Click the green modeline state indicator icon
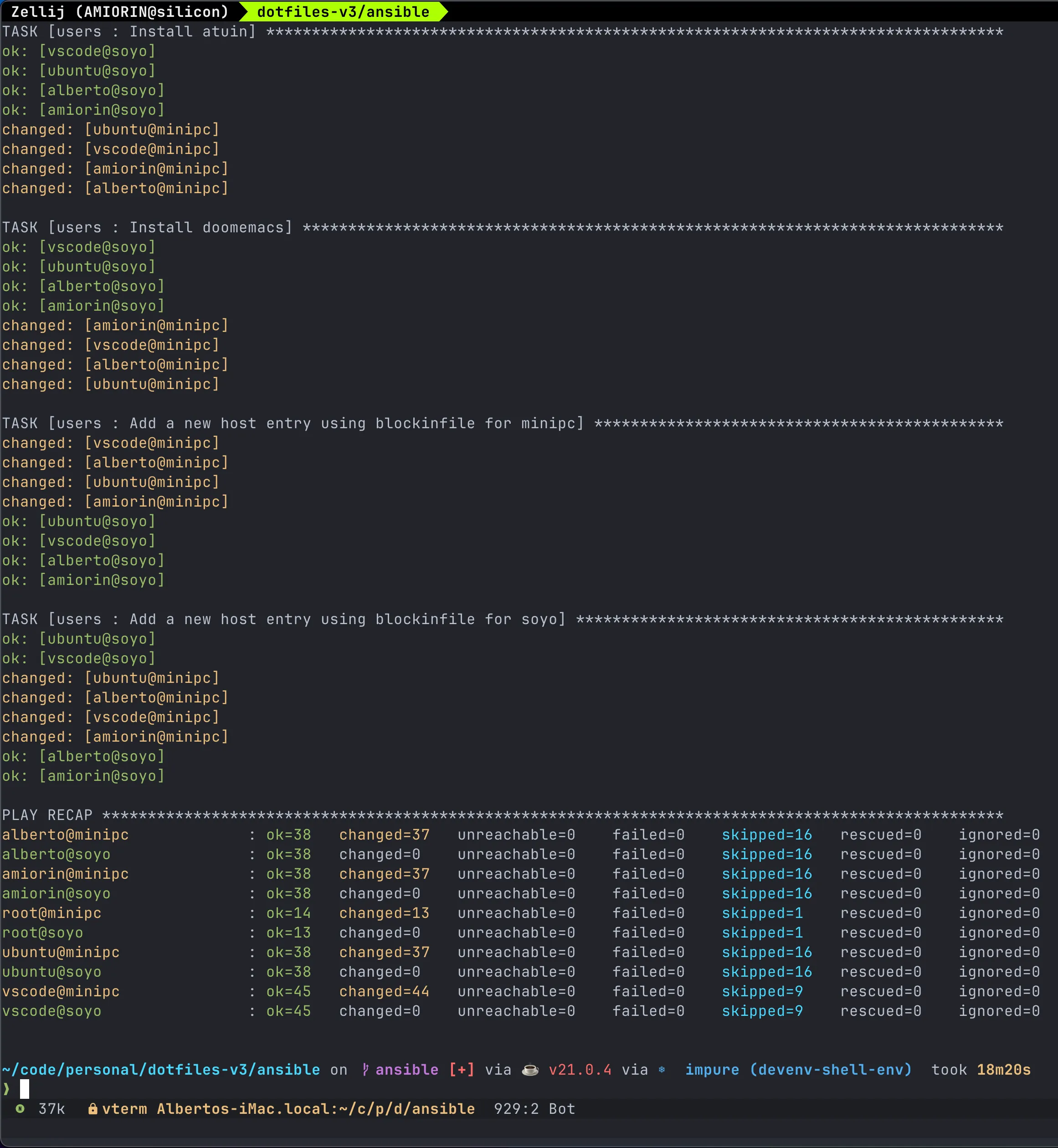The width and height of the screenshot is (1058, 1148). tap(20, 1108)
